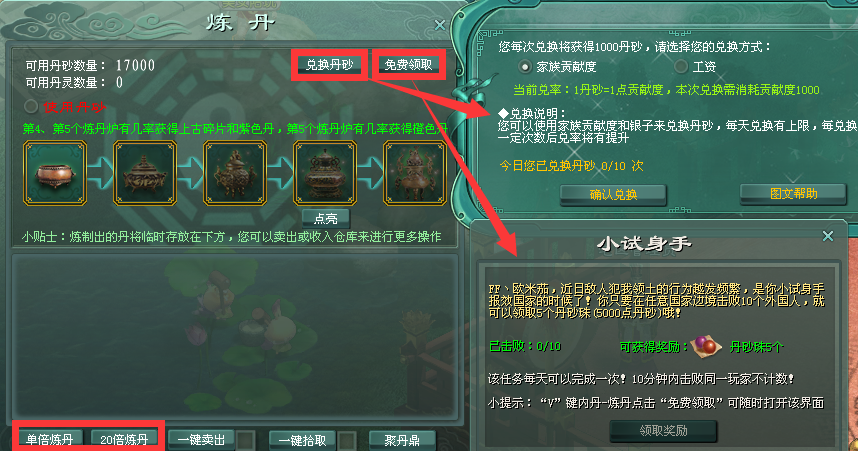Start 20倍炼丹 refining
This screenshot has width=858, height=451.
pyautogui.click(x=124, y=439)
